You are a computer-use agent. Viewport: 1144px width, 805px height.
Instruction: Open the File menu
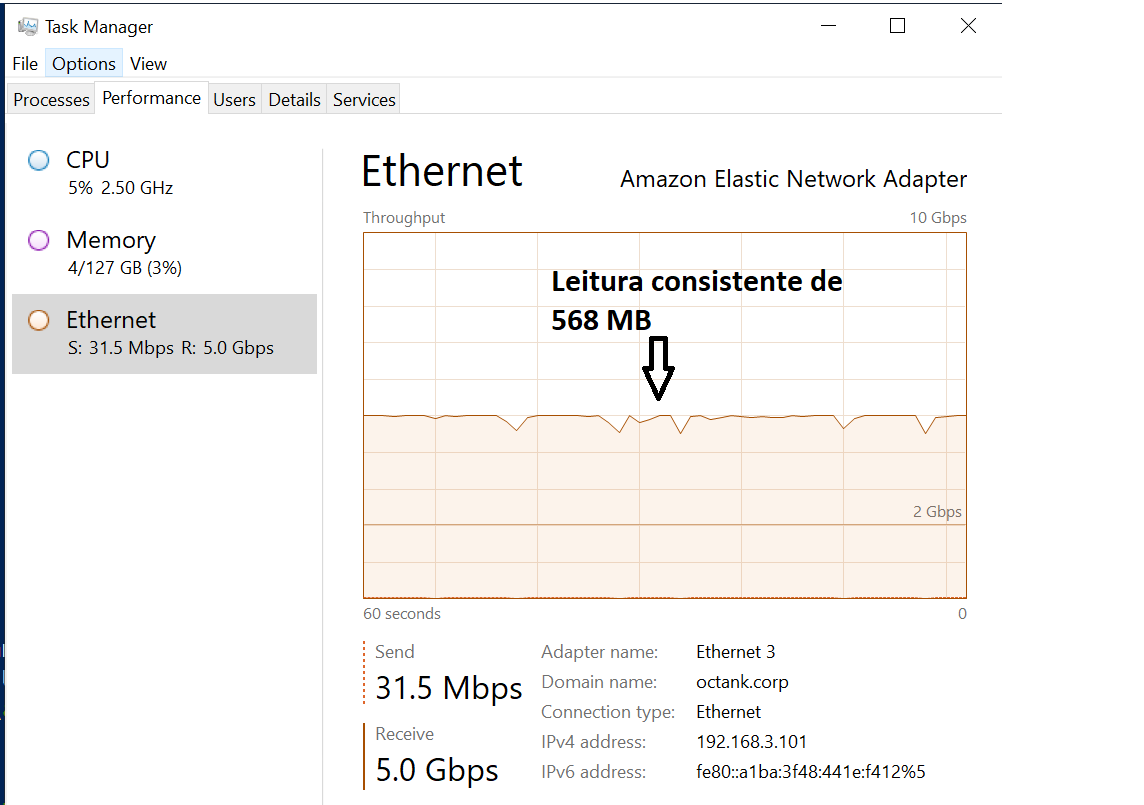point(25,64)
